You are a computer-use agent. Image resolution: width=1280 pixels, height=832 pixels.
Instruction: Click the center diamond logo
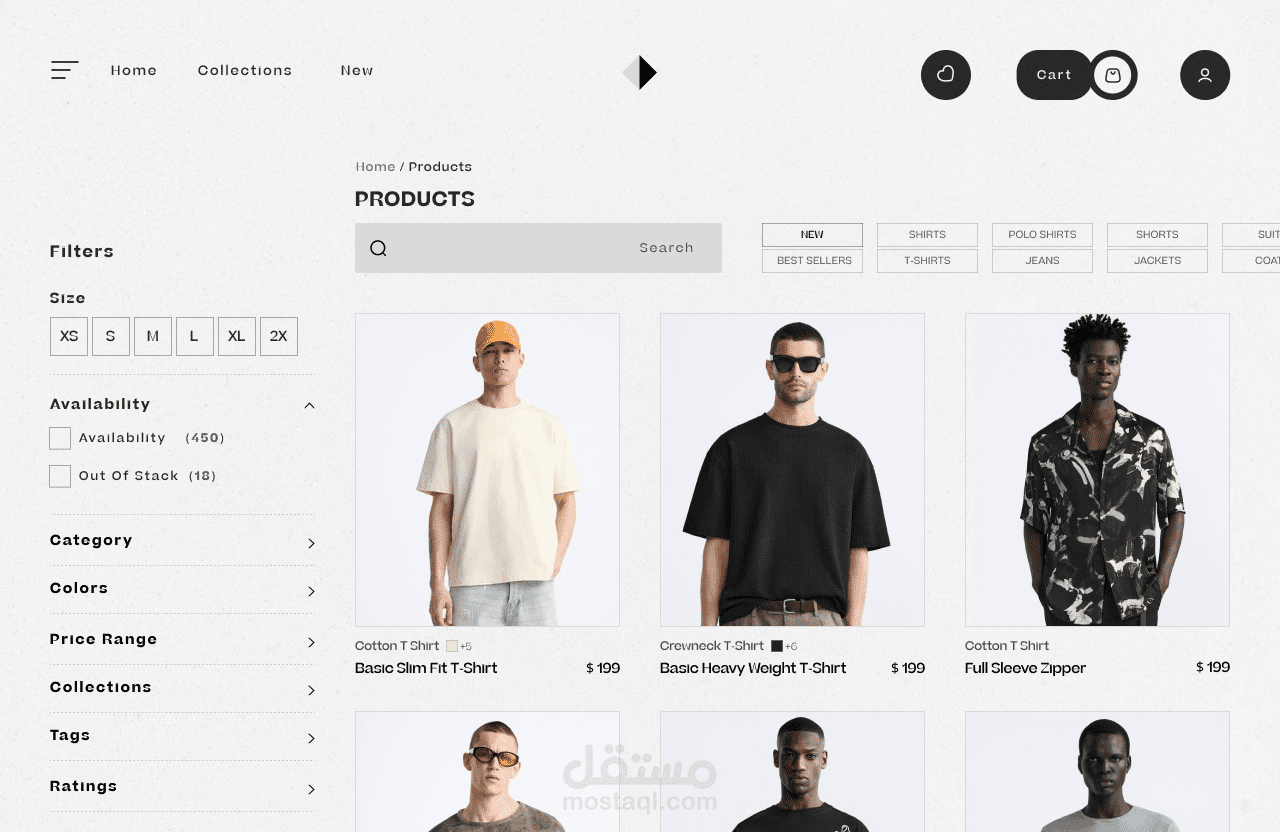640,72
